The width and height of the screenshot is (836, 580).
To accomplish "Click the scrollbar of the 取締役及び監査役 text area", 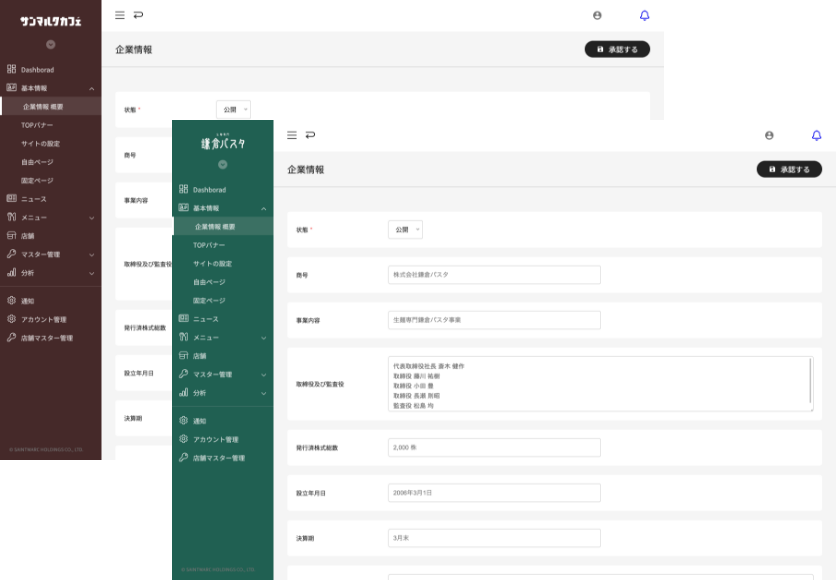I will coord(810,381).
